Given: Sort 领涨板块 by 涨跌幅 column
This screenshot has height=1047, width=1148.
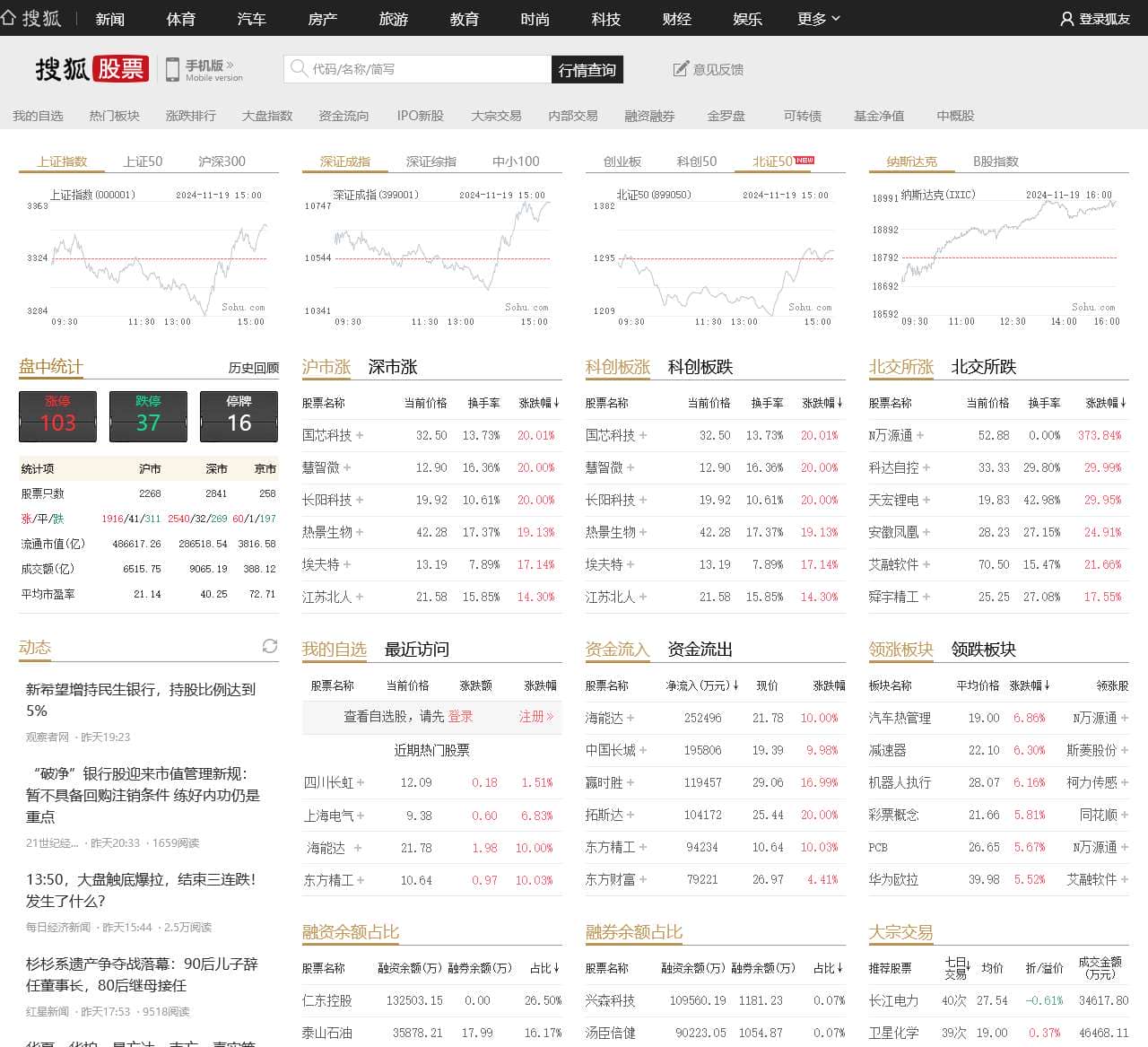Looking at the screenshot, I should pyautogui.click(x=1030, y=685).
